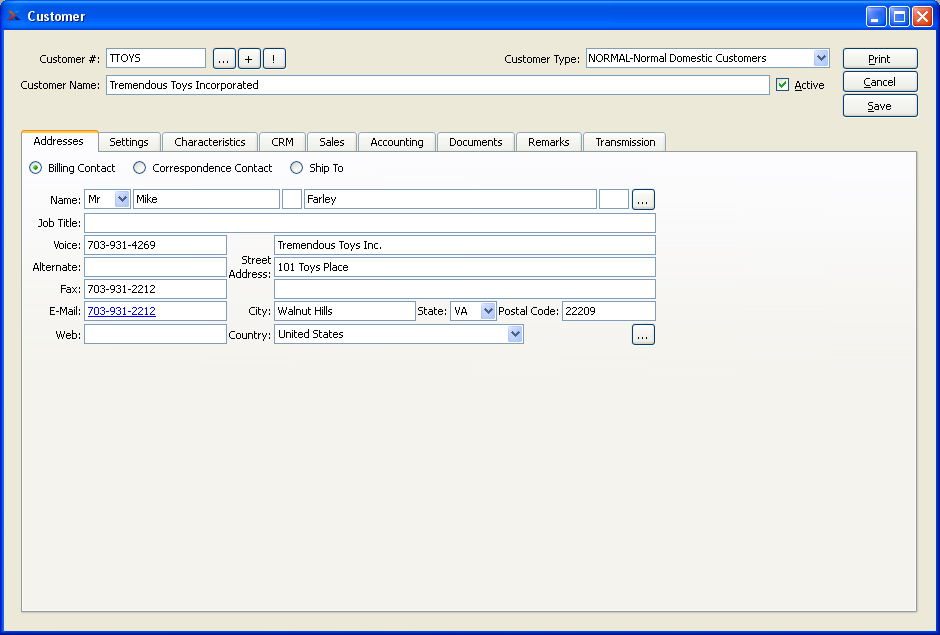
Task: Close the Customer window
Action: click(922, 16)
